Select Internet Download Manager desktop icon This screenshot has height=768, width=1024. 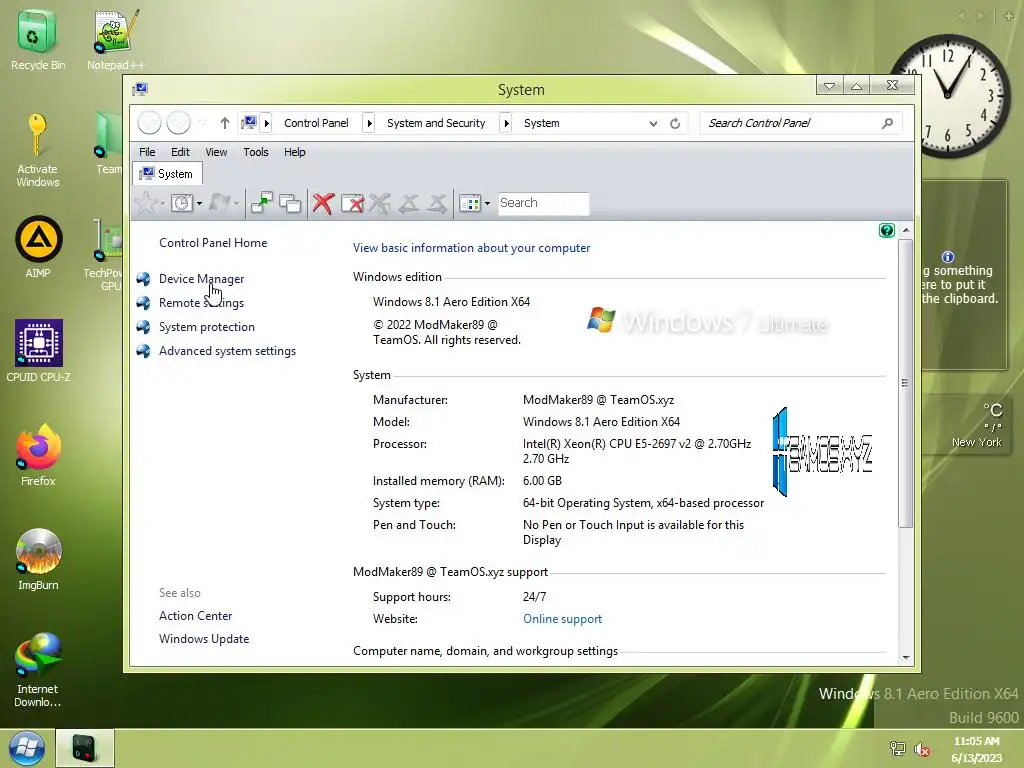coord(37,669)
